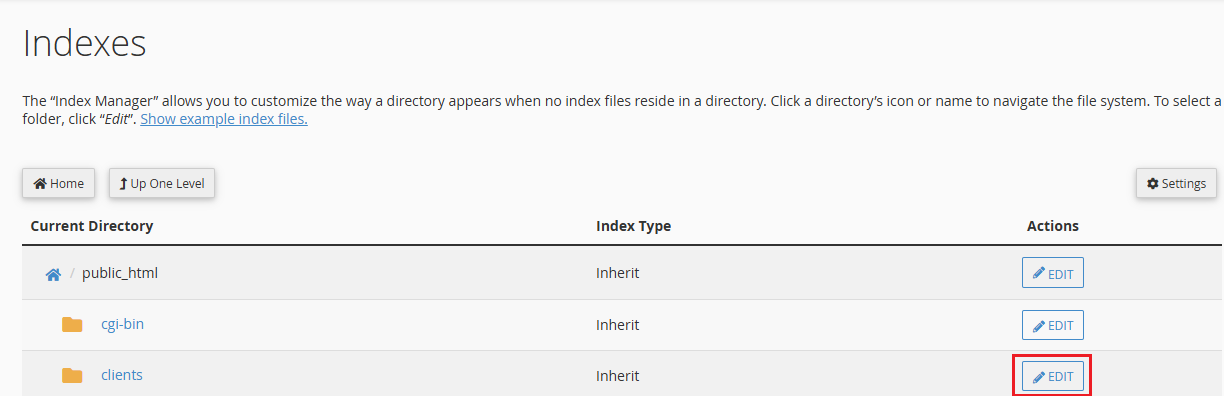Show example index files link

click(224, 119)
